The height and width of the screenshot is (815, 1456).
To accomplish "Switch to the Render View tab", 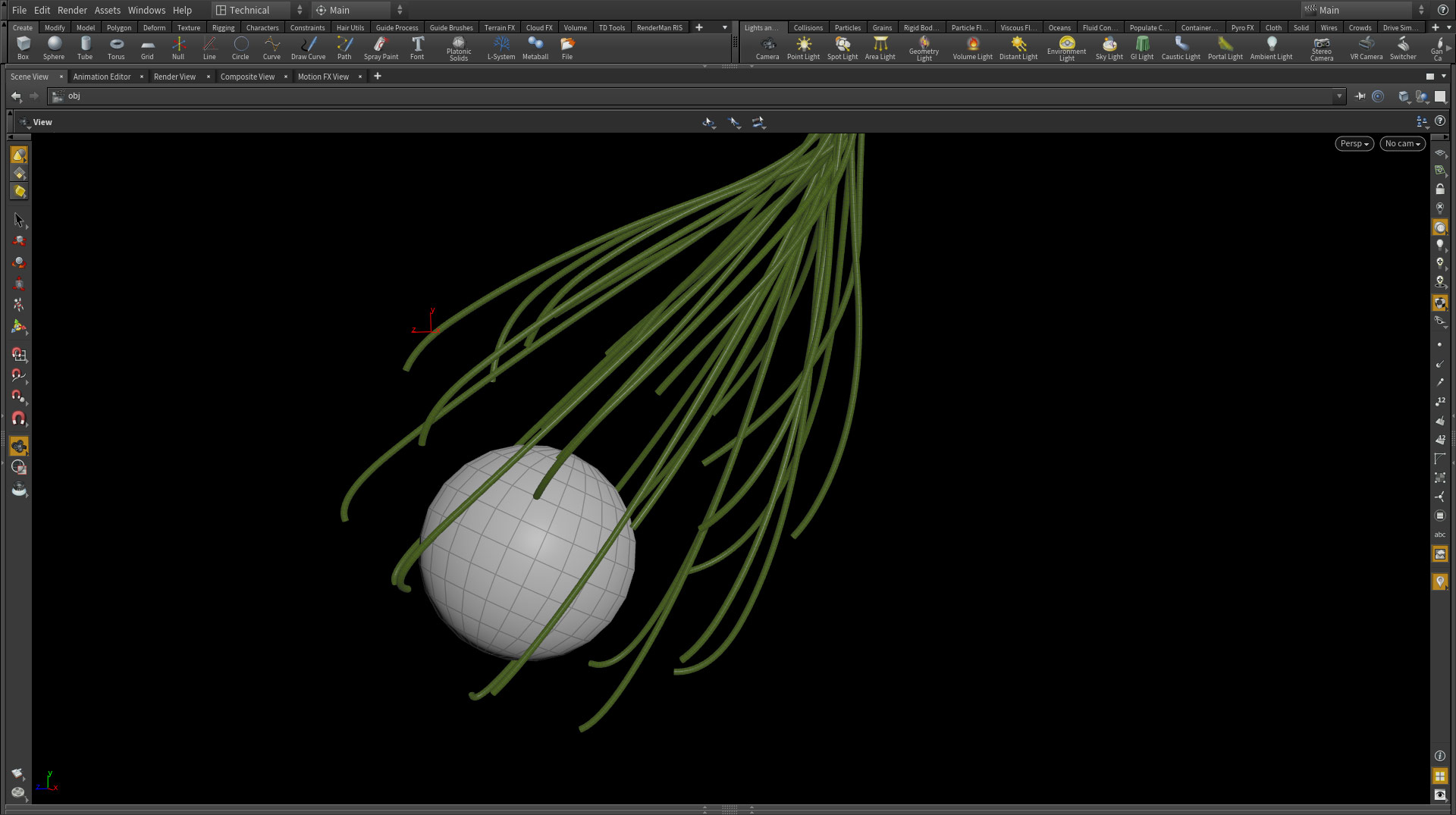I will (x=174, y=77).
